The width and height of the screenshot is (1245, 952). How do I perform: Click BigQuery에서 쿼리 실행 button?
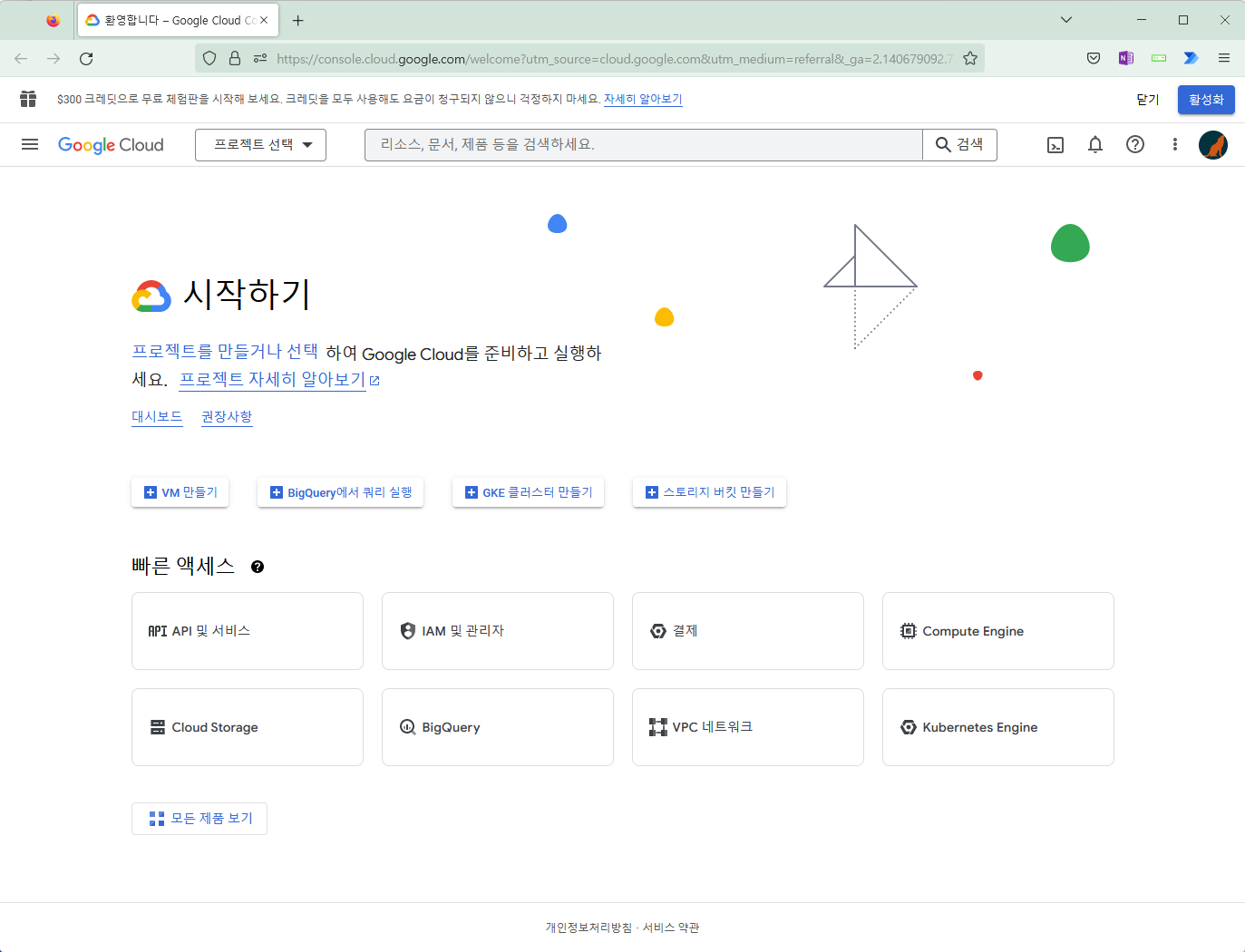pyautogui.click(x=341, y=492)
